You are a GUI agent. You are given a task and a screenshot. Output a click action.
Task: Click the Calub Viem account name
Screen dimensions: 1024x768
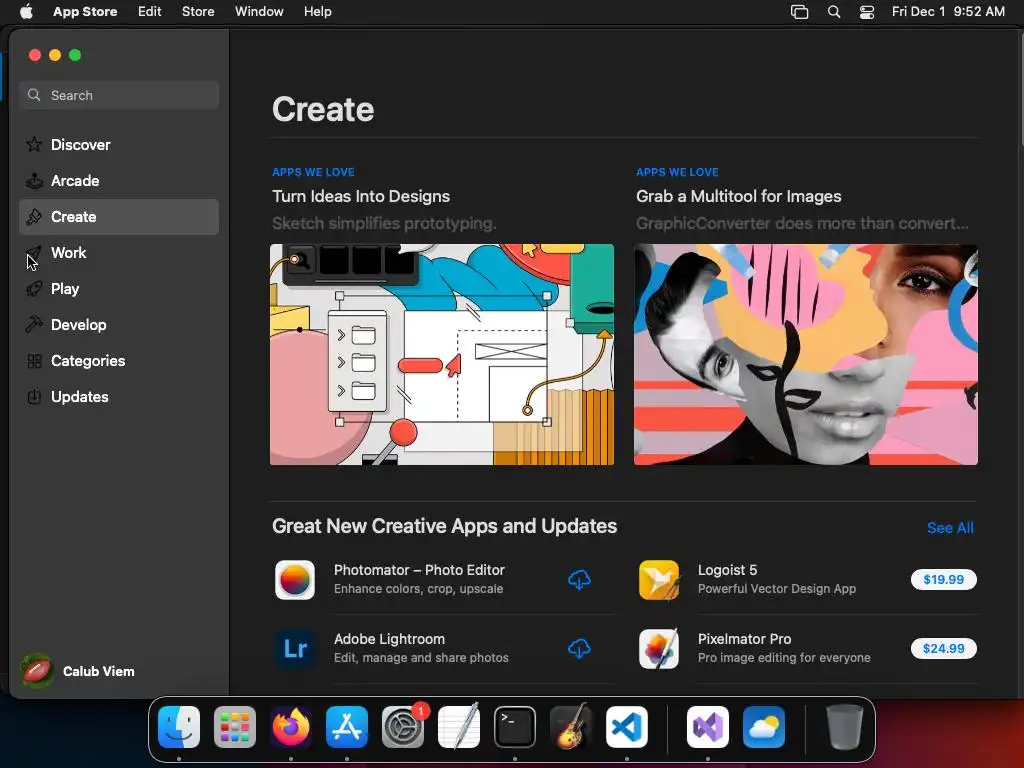pos(99,671)
